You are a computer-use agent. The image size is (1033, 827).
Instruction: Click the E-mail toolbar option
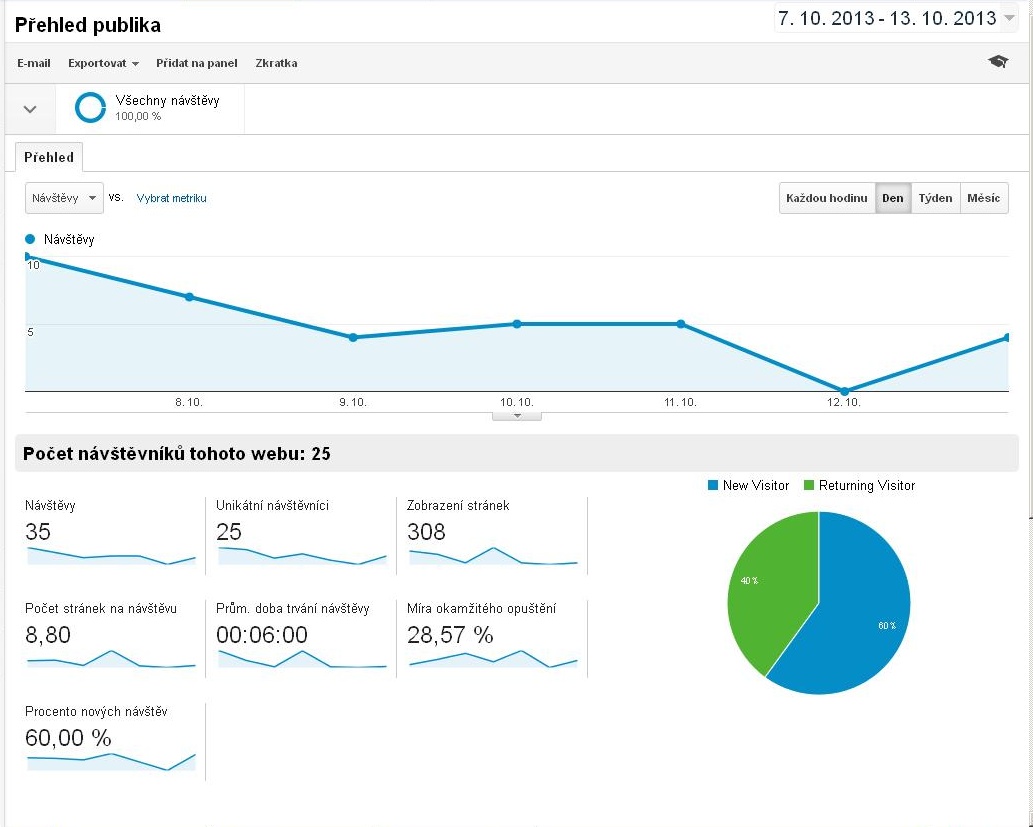click(34, 63)
